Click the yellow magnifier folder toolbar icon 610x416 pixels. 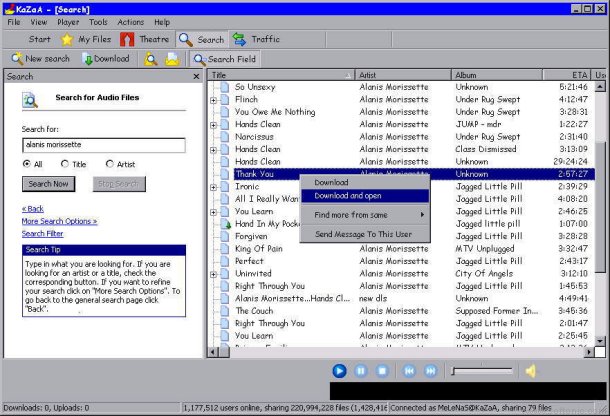coord(151,59)
